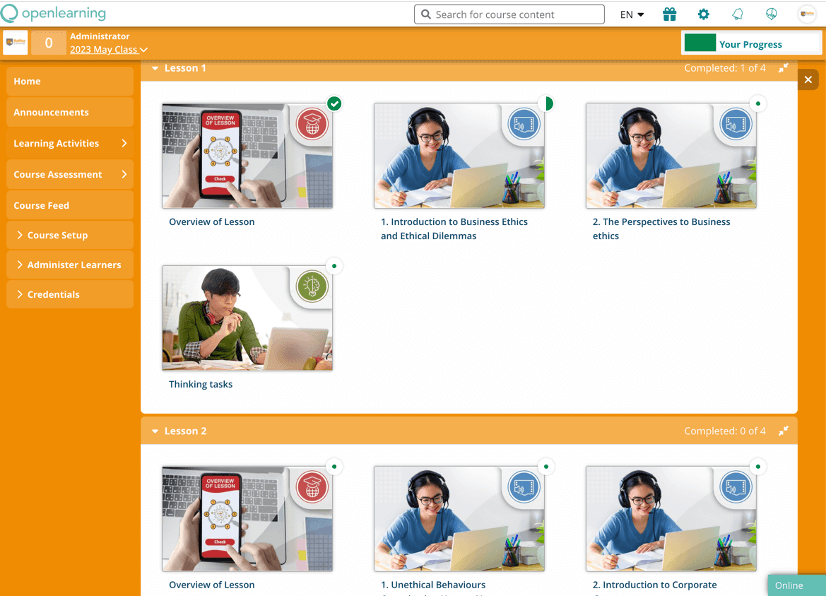Click the Lesson 2 fullscreen arrows icon
Viewport: 826px width, 596px height.
784,431
